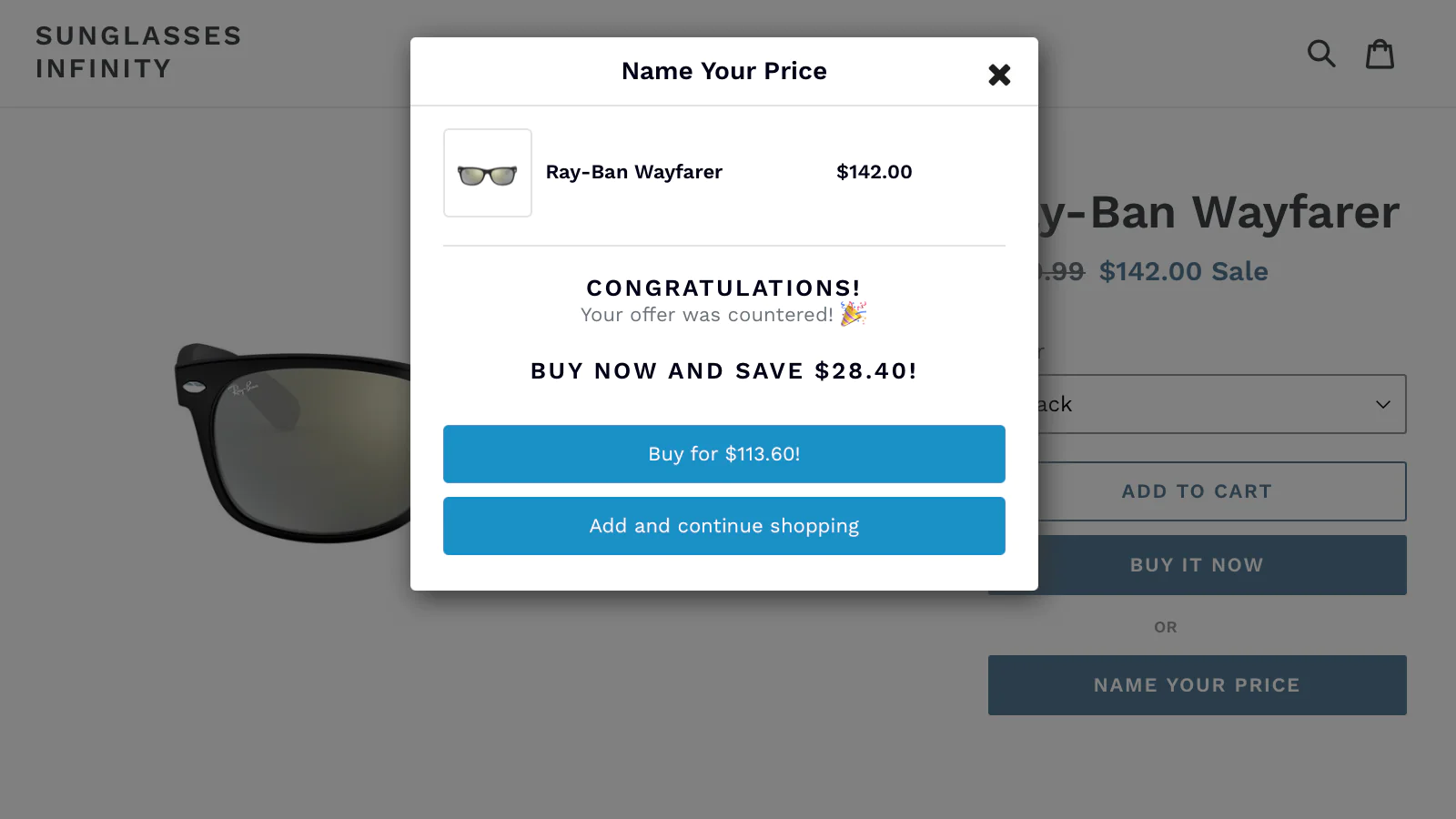Click the Name Your Price page button
The height and width of the screenshot is (819, 1456).
(x=1198, y=685)
